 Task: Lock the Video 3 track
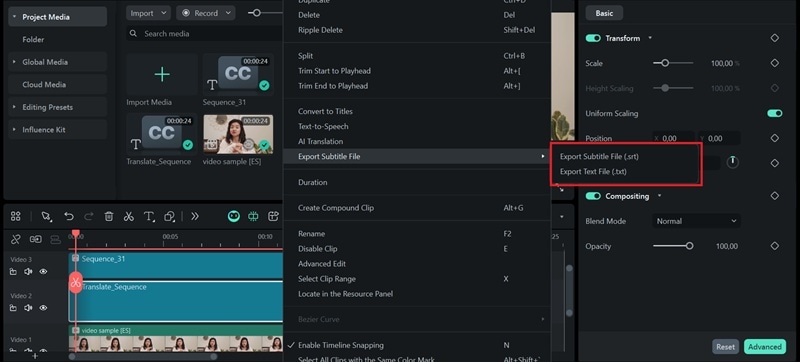pos(13,272)
